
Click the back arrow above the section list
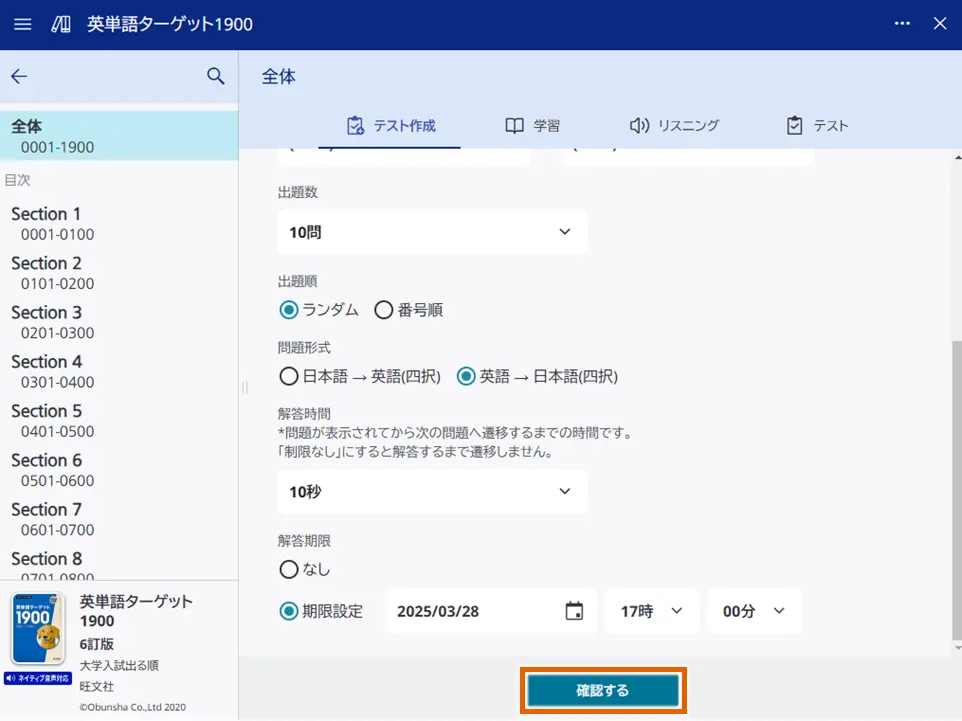[20, 76]
